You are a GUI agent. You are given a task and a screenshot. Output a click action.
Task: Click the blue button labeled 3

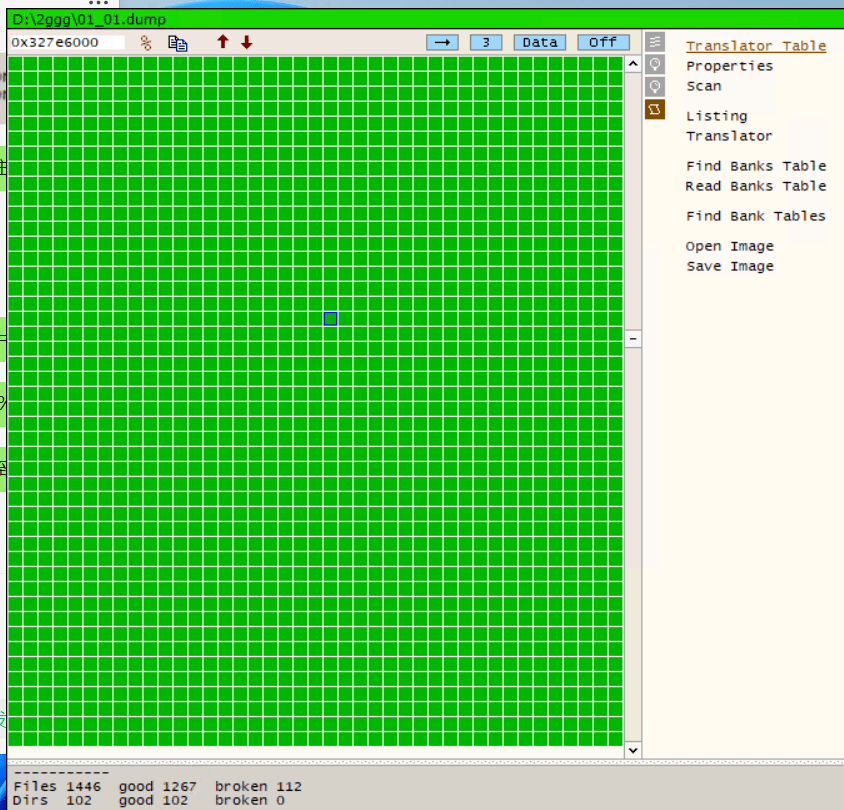[x=486, y=43]
